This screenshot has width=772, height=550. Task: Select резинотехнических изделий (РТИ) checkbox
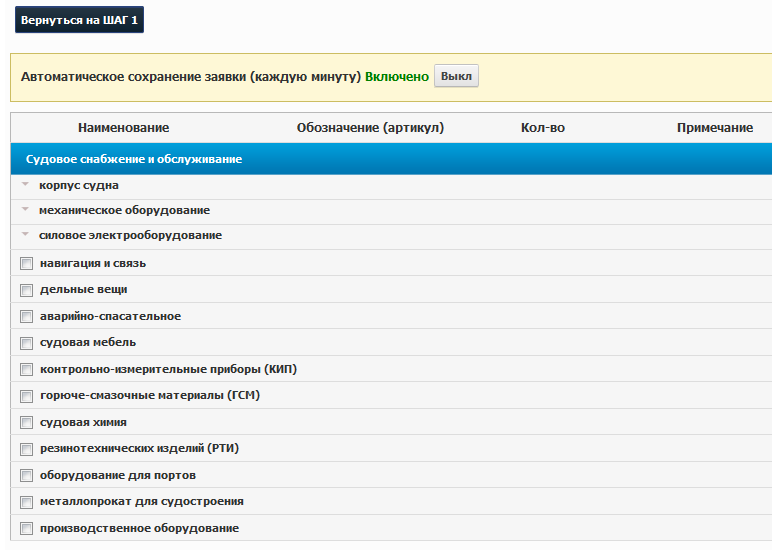pyautogui.click(x=27, y=449)
